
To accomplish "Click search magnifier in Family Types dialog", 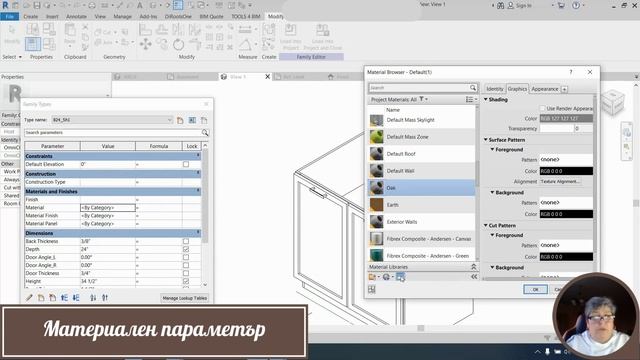I will click(205, 133).
